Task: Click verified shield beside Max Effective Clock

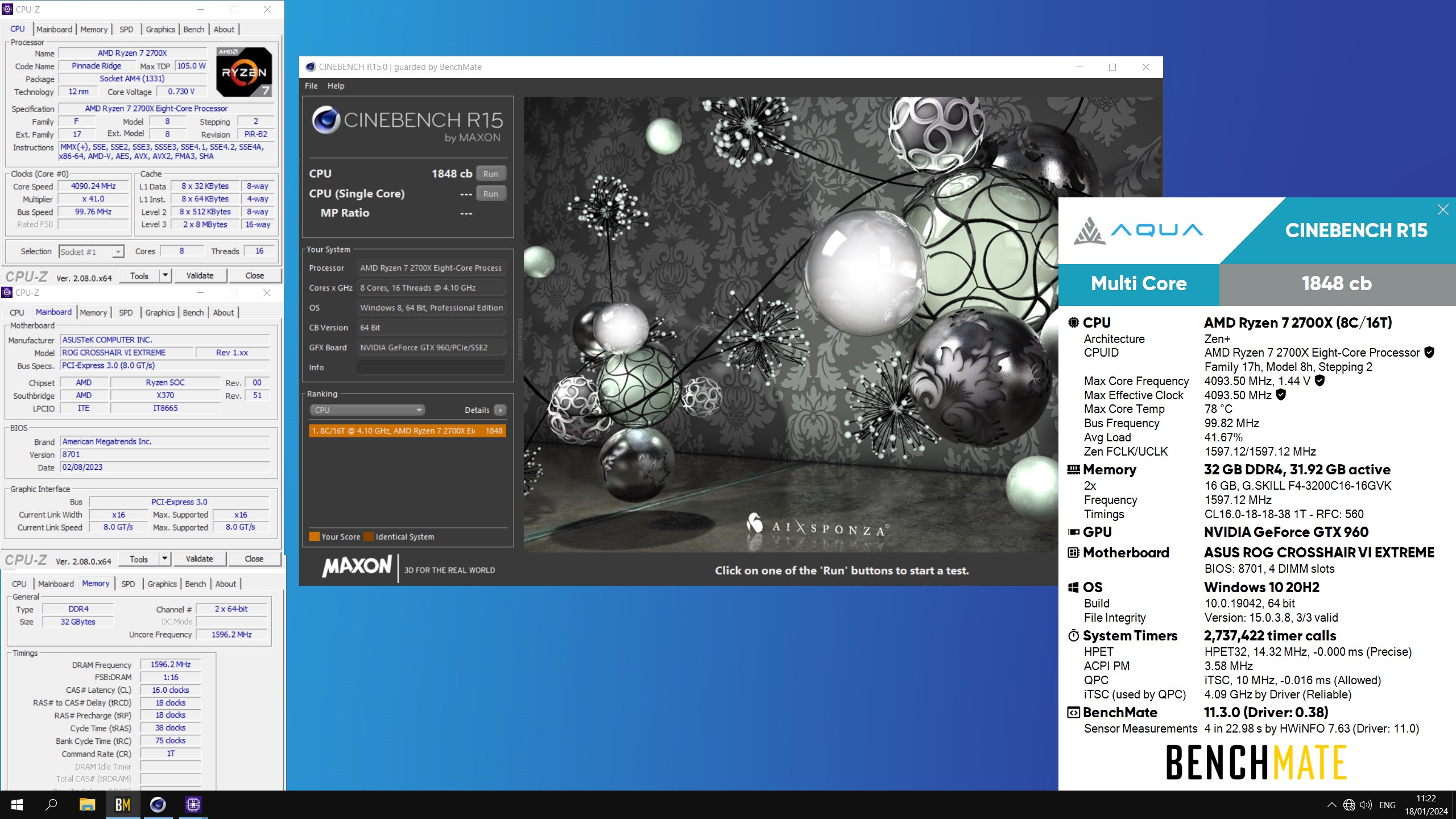Action: 1281,394
